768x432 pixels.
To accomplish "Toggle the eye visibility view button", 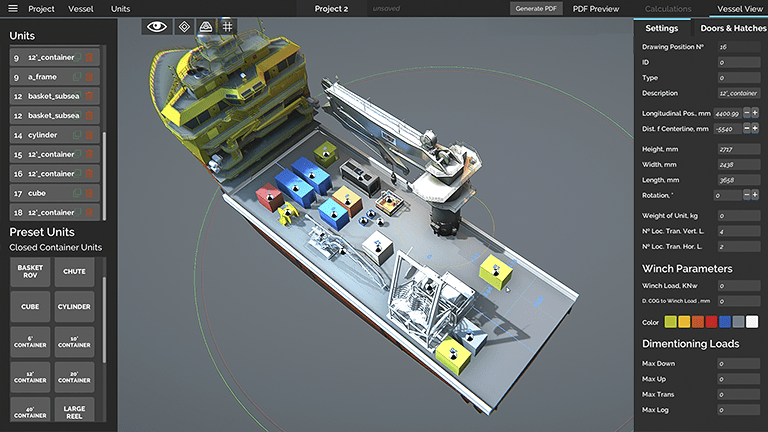I will [157, 26].
